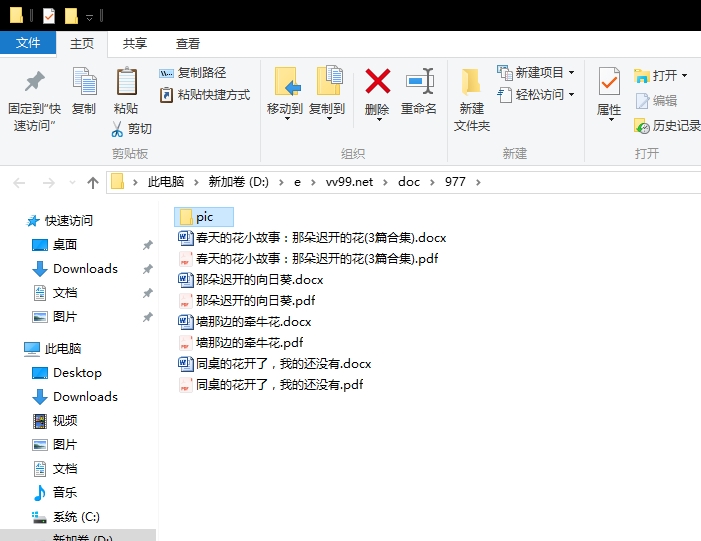Open 文档 under 此电脑
This screenshot has height=541, width=701.
(55, 469)
